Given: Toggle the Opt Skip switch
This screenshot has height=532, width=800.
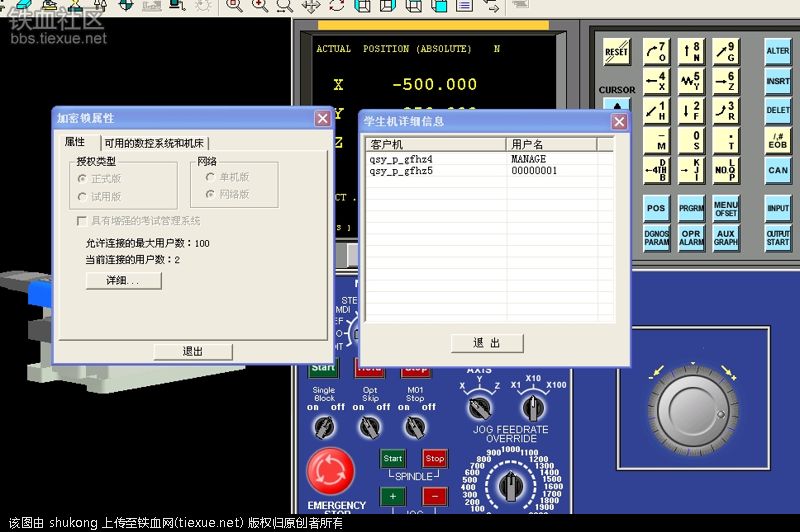Looking at the screenshot, I should [x=371, y=428].
